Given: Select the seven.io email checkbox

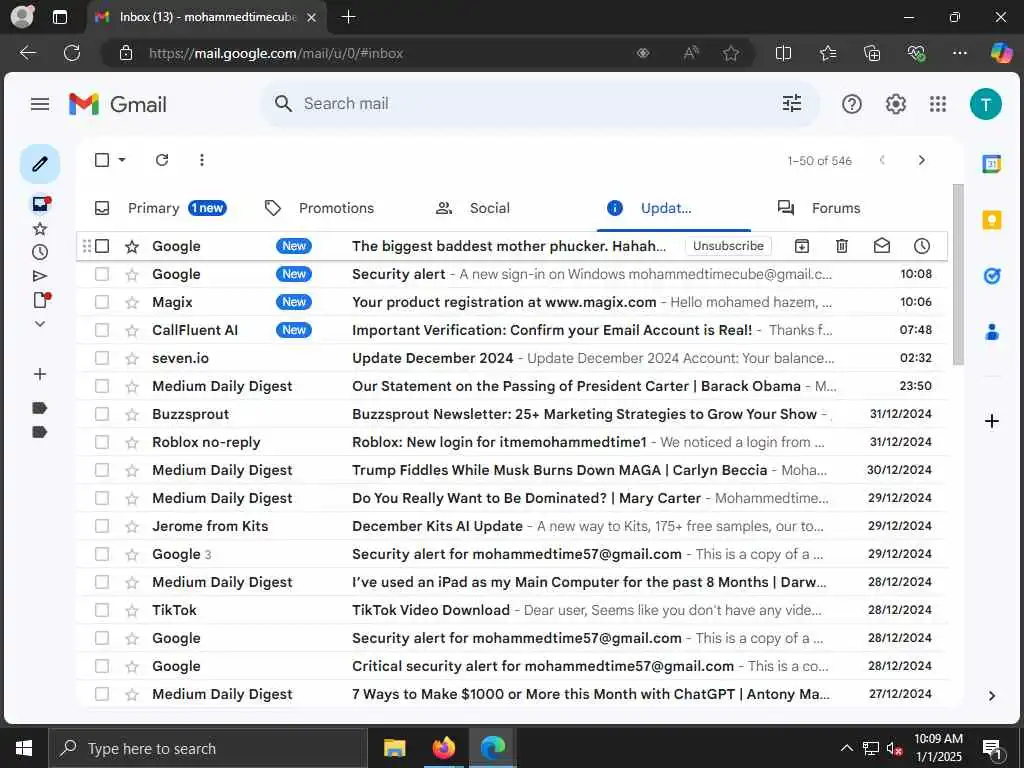Looking at the screenshot, I should (102, 358).
